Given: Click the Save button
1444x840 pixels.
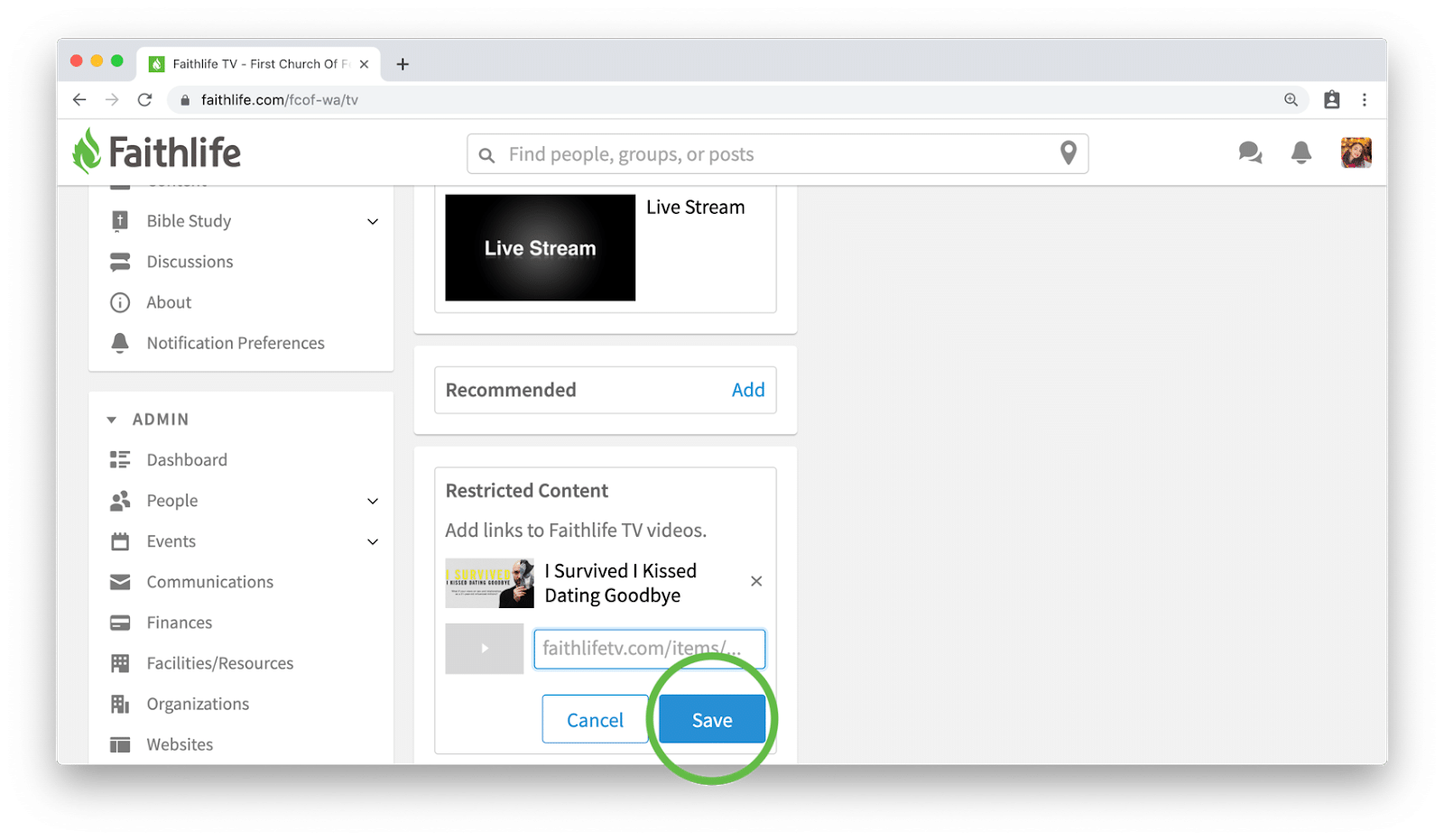Looking at the screenshot, I should 712,719.
